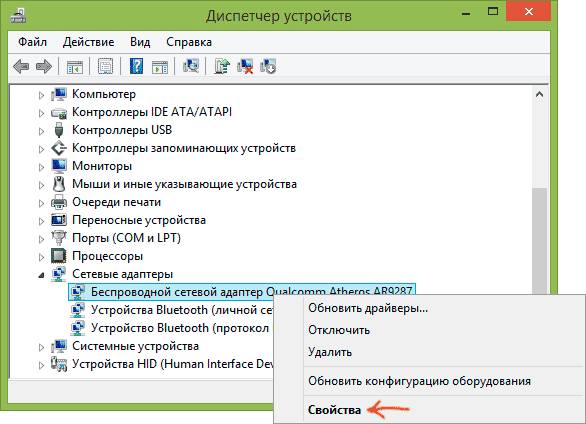Select the Устройства HID icon

click(x=59, y=364)
